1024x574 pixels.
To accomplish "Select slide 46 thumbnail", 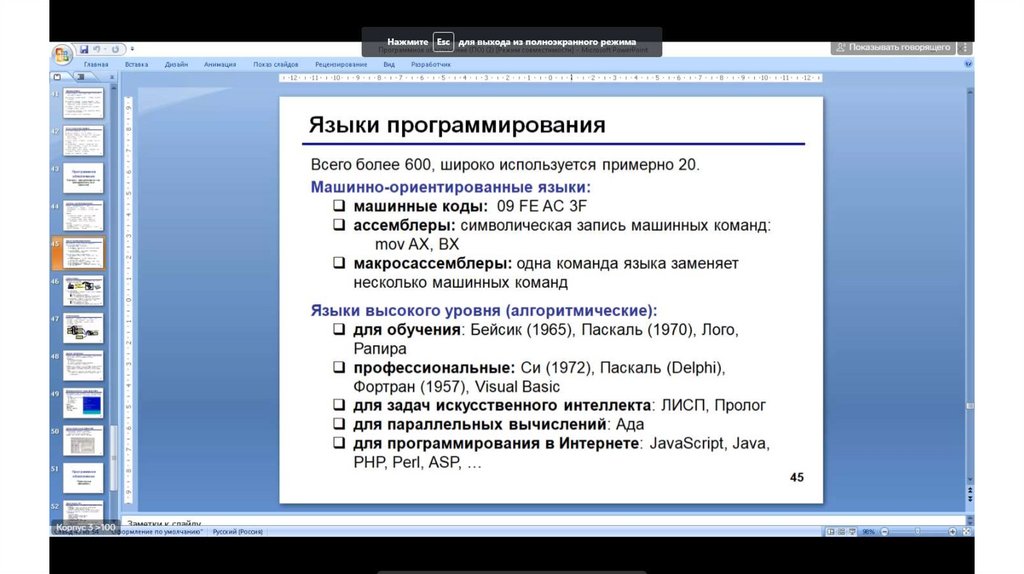I will pyautogui.click(x=84, y=291).
